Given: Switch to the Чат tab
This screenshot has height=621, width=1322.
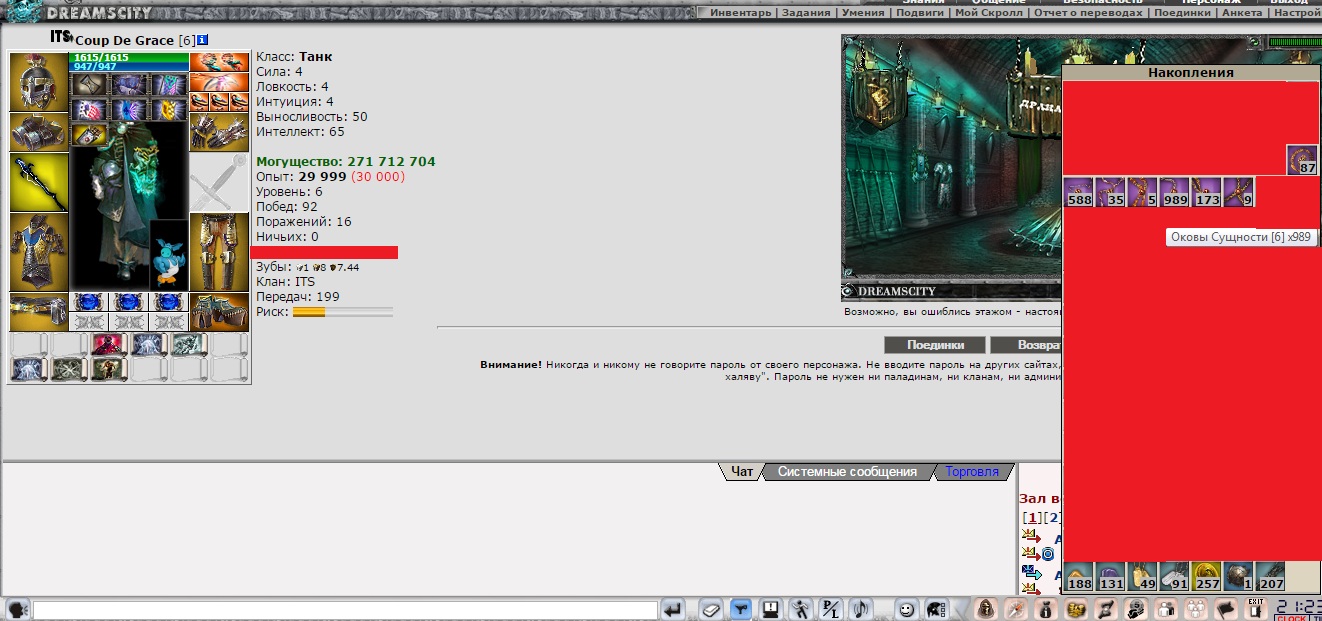Looking at the screenshot, I should point(742,472).
